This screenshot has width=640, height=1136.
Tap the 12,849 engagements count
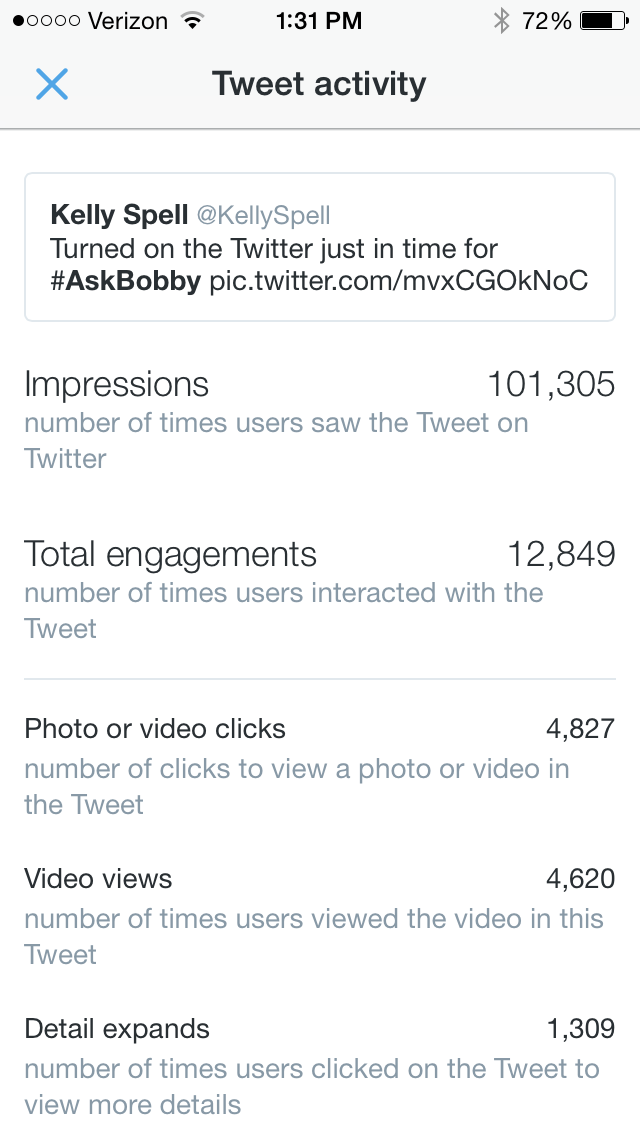[x=561, y=554]
